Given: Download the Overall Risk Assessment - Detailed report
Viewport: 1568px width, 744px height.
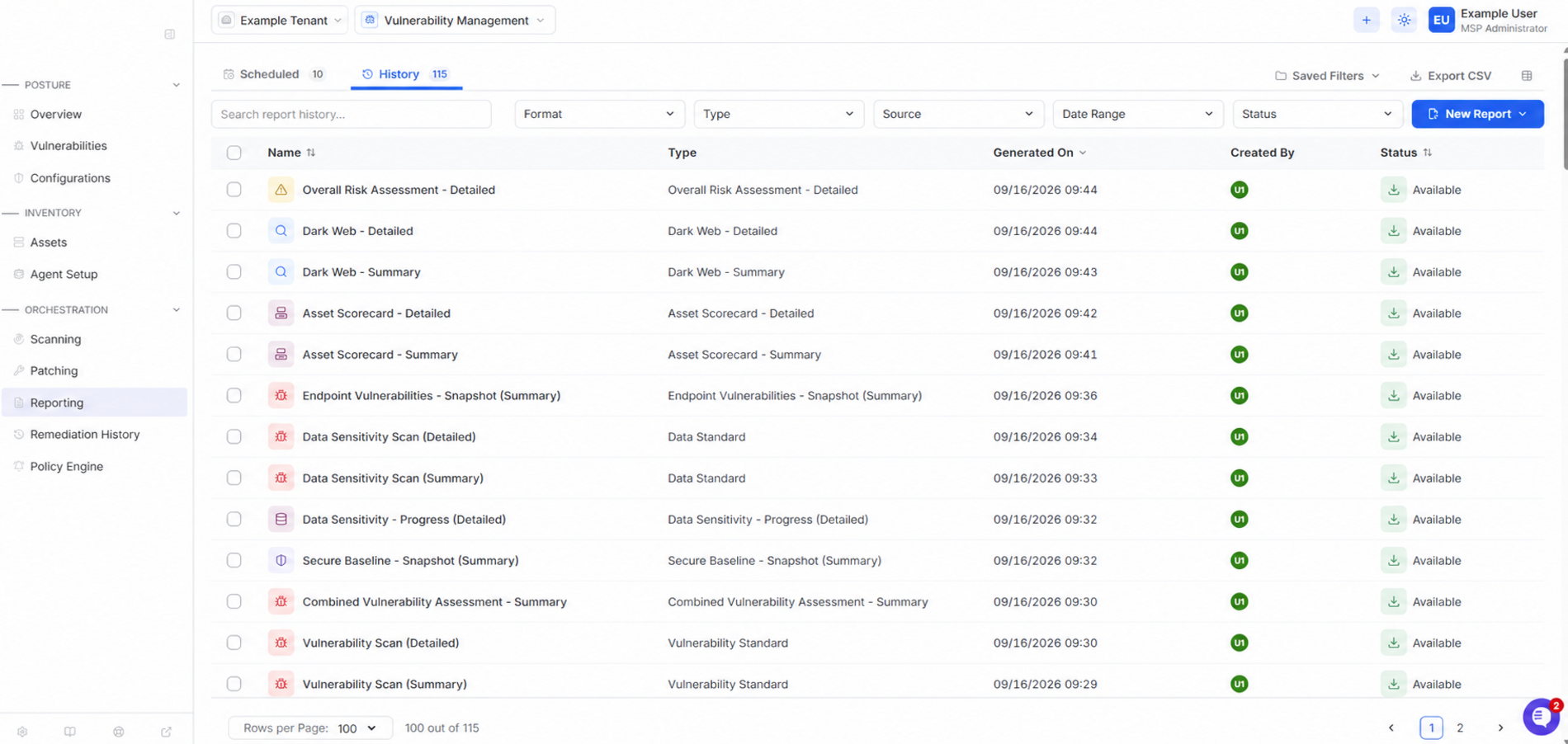Looking at the screenshot, I should coord(1393,190).
